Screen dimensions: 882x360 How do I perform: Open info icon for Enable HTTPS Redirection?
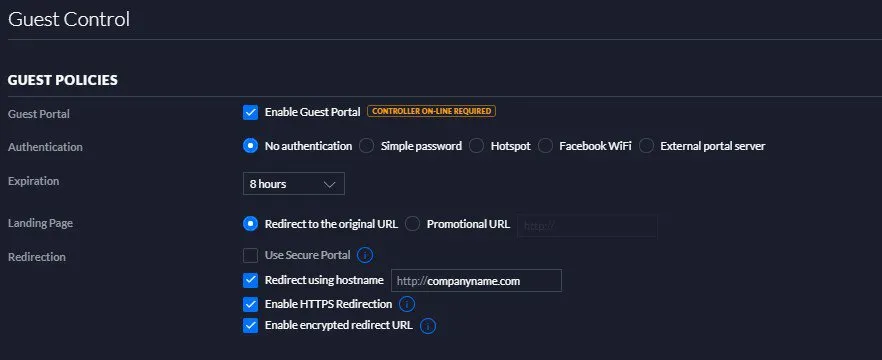pos(407,304)
